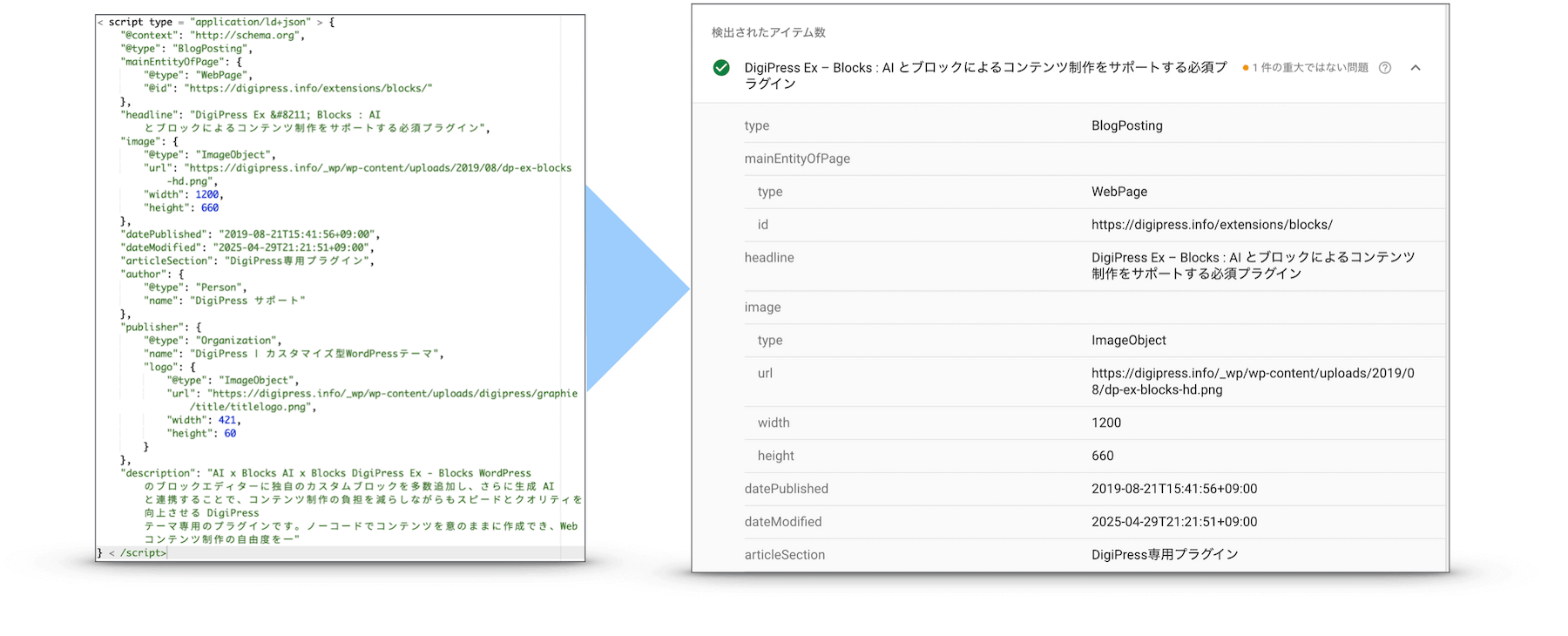1568x636 pixels.
Task: Click the 検出されたアイテム数 heading
Action: (768, 32)
